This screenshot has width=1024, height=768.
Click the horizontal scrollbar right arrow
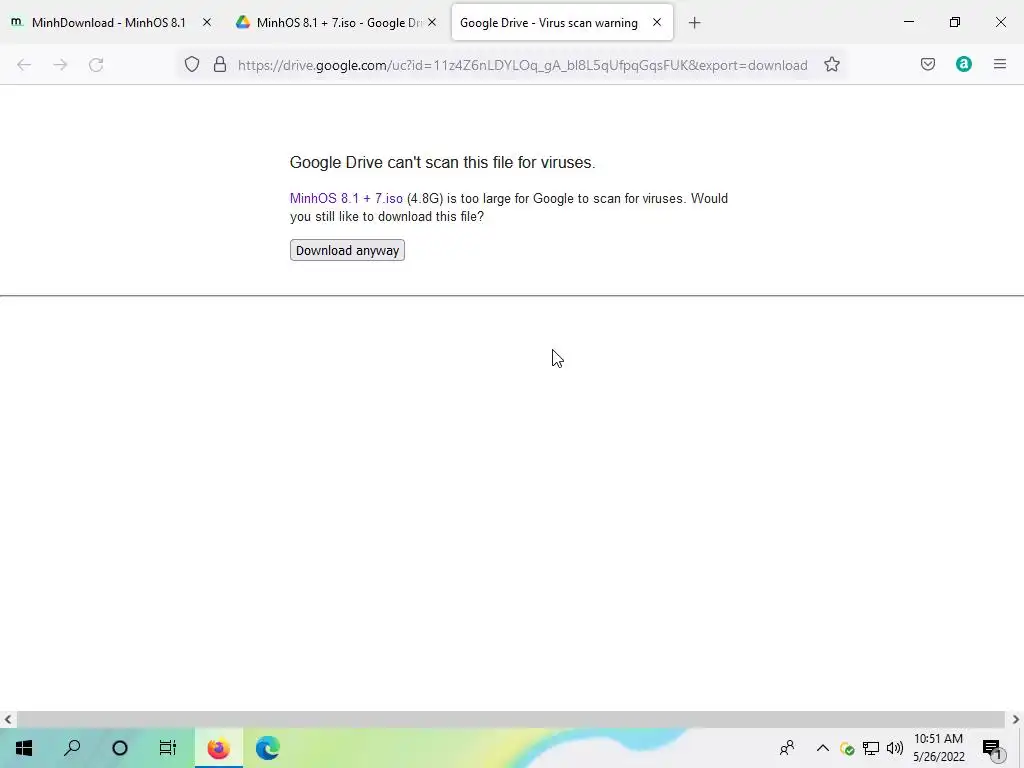tap(1016, 719)
